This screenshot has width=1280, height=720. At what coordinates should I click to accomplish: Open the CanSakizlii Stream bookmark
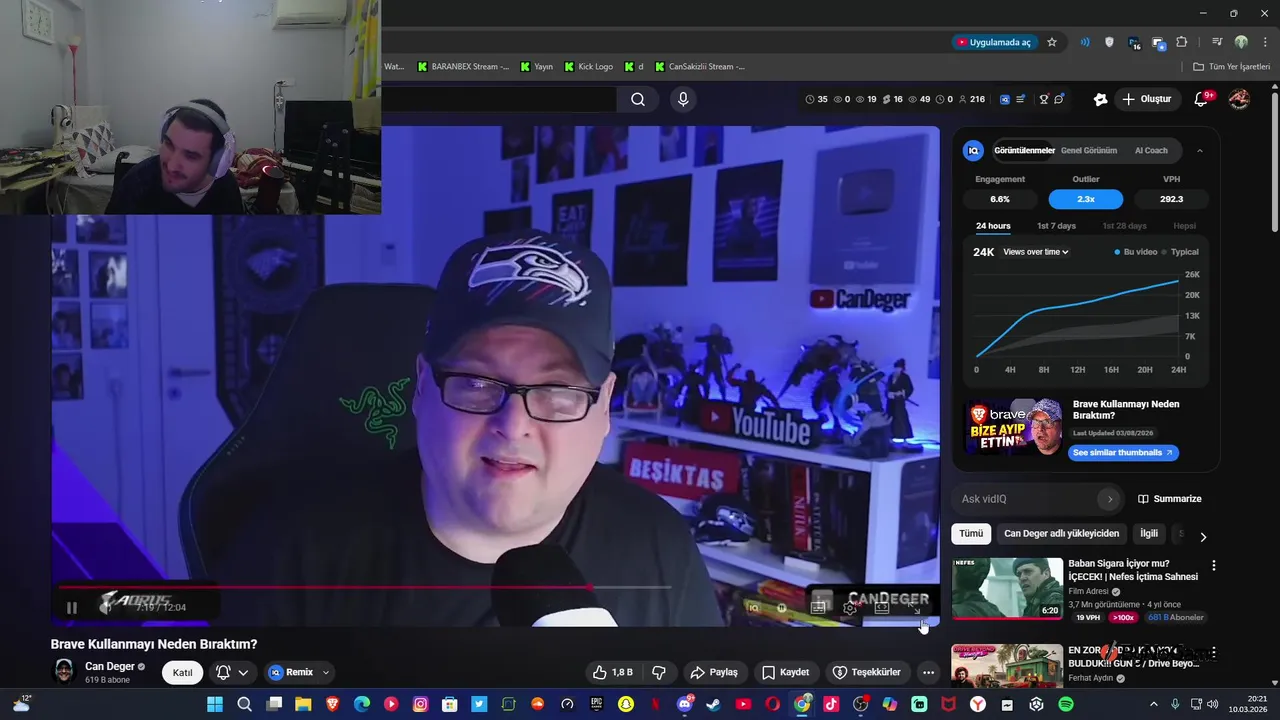(700, 67)
